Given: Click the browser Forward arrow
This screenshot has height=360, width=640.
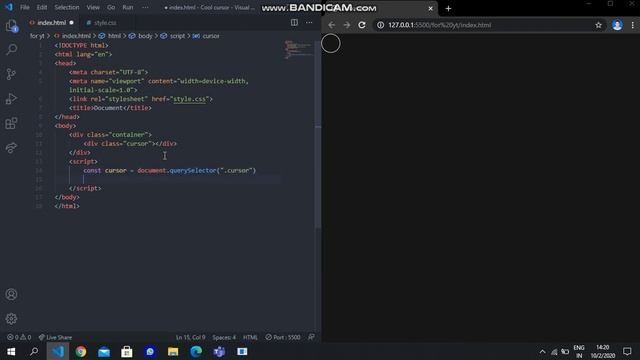Looking at the screenshot, I should tap(347, 25).
